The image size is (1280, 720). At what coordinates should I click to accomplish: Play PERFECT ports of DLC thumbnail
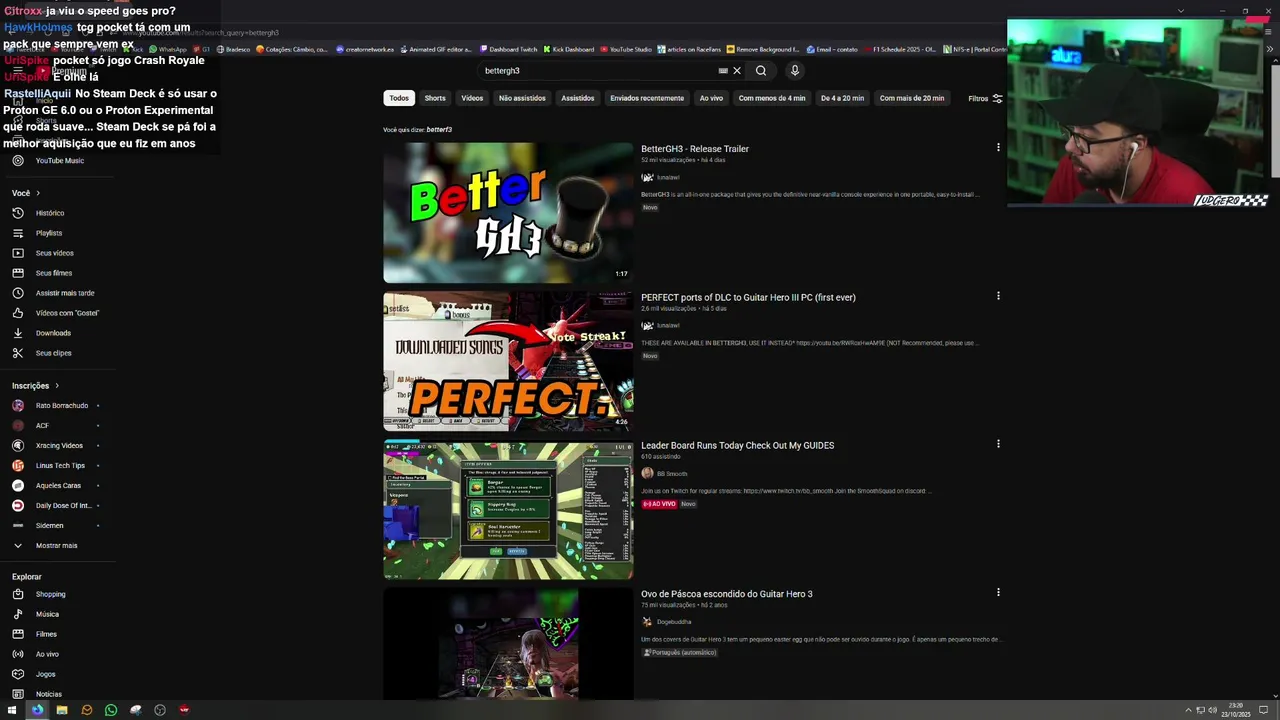point(508,361)
